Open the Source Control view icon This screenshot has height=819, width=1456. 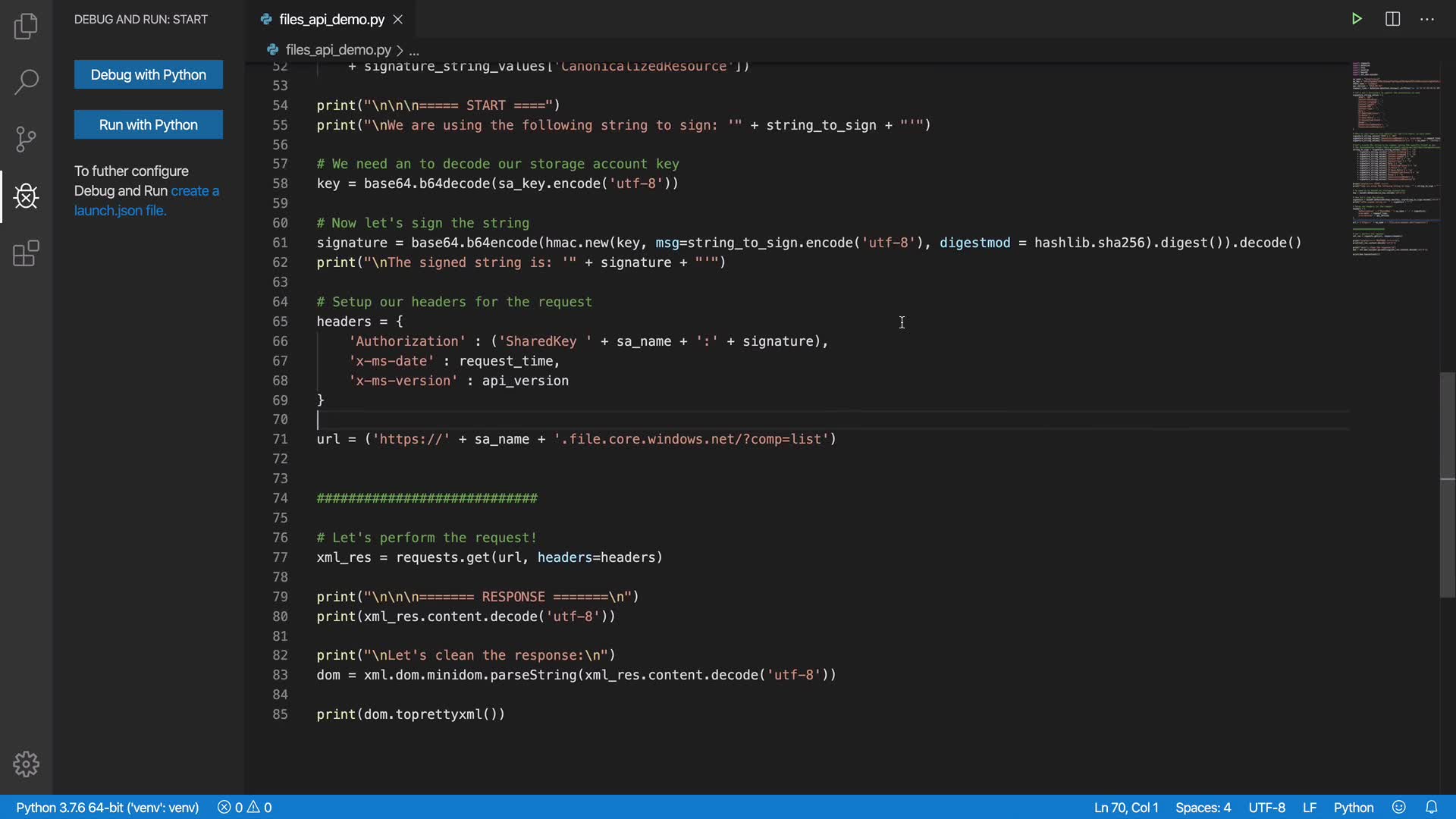point(26,139)
